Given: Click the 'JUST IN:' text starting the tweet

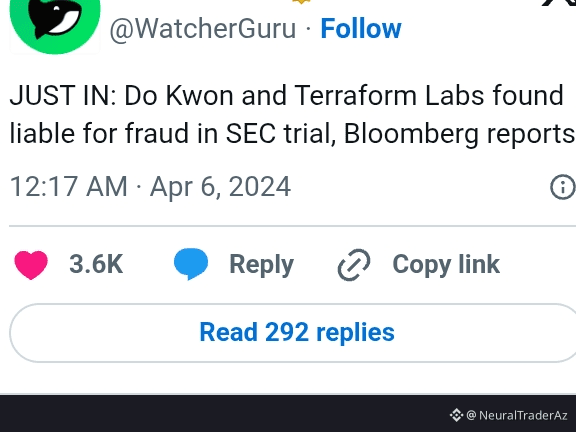Looking at the screenshot, I should tap(63, 96).
